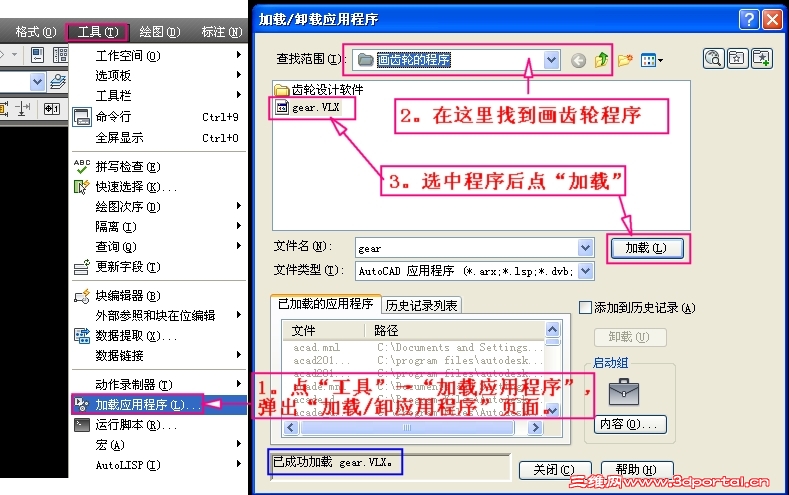Open the 宏(A) submenu

pyautogui.click(x=159, y=445)
